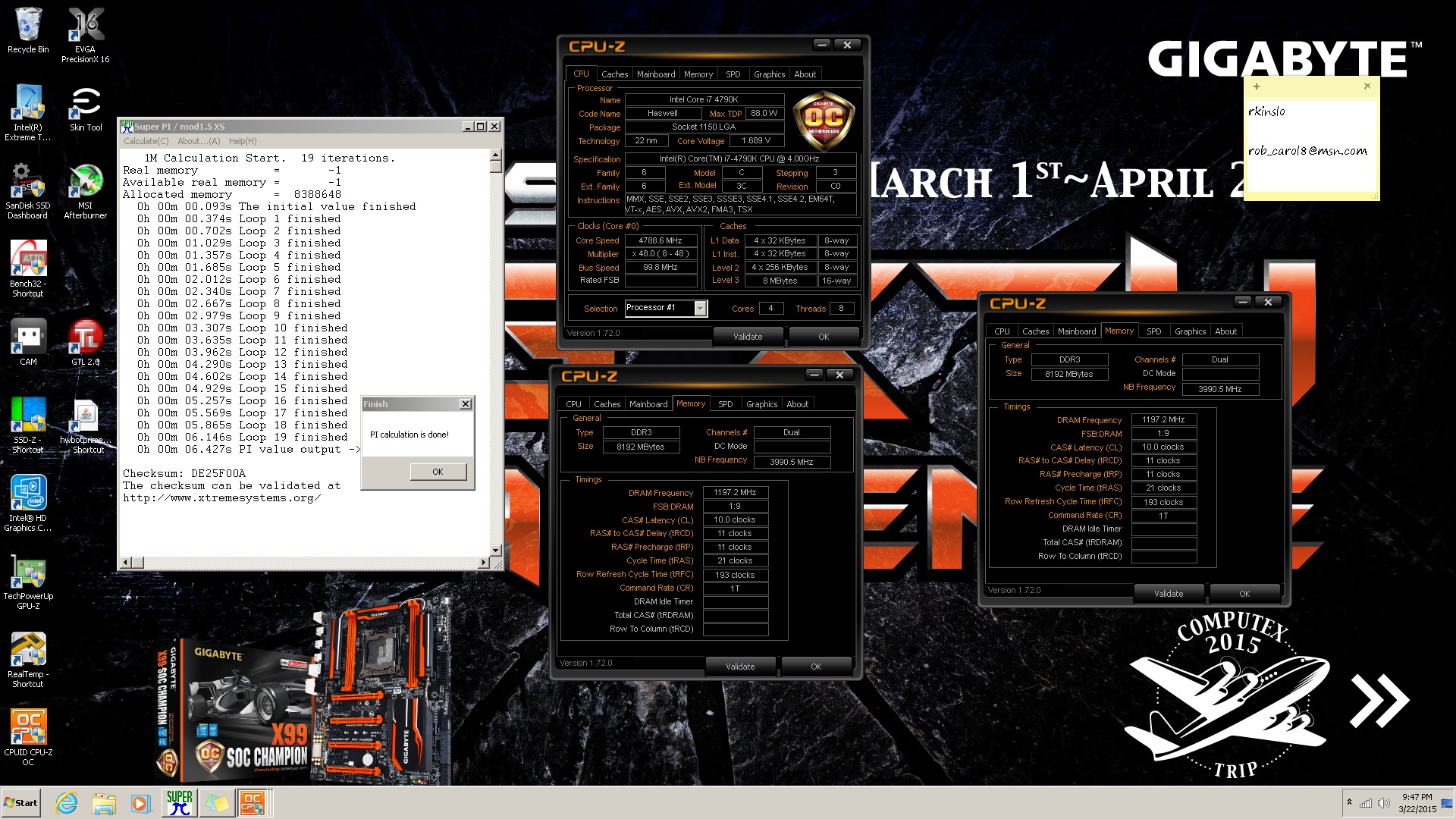Open the MSI Afterburner desktop icon
Viewport: 1456px width, 819px height.
click(x=85, y=190)
